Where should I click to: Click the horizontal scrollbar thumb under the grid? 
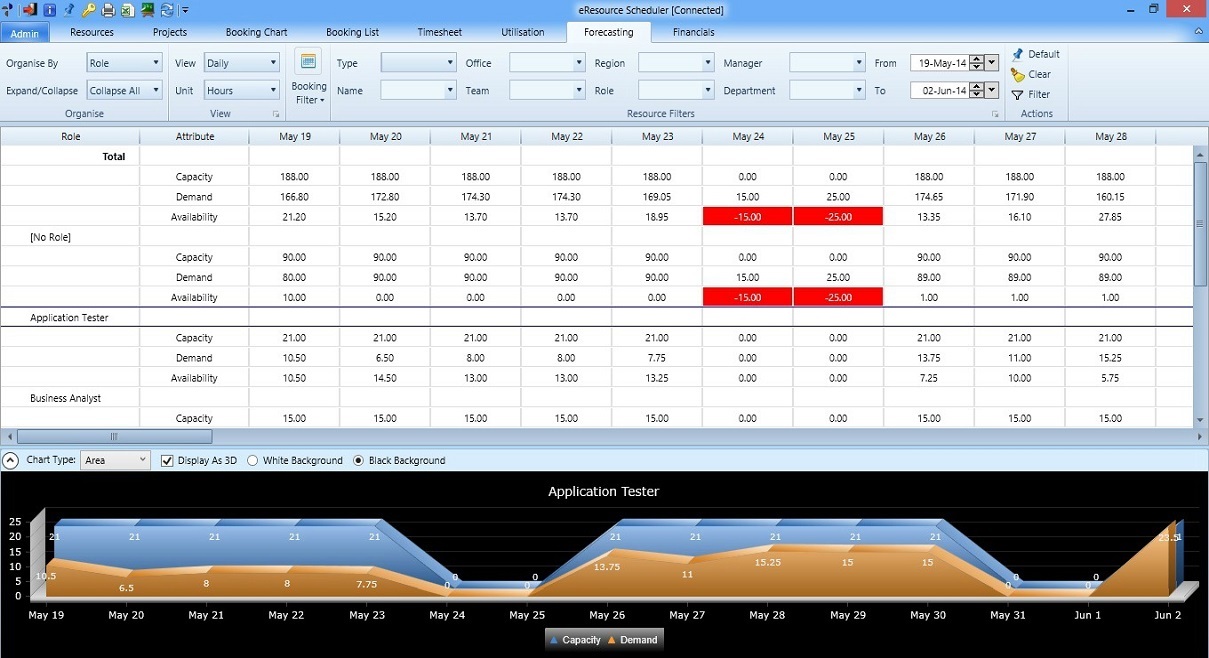(114, 436)
